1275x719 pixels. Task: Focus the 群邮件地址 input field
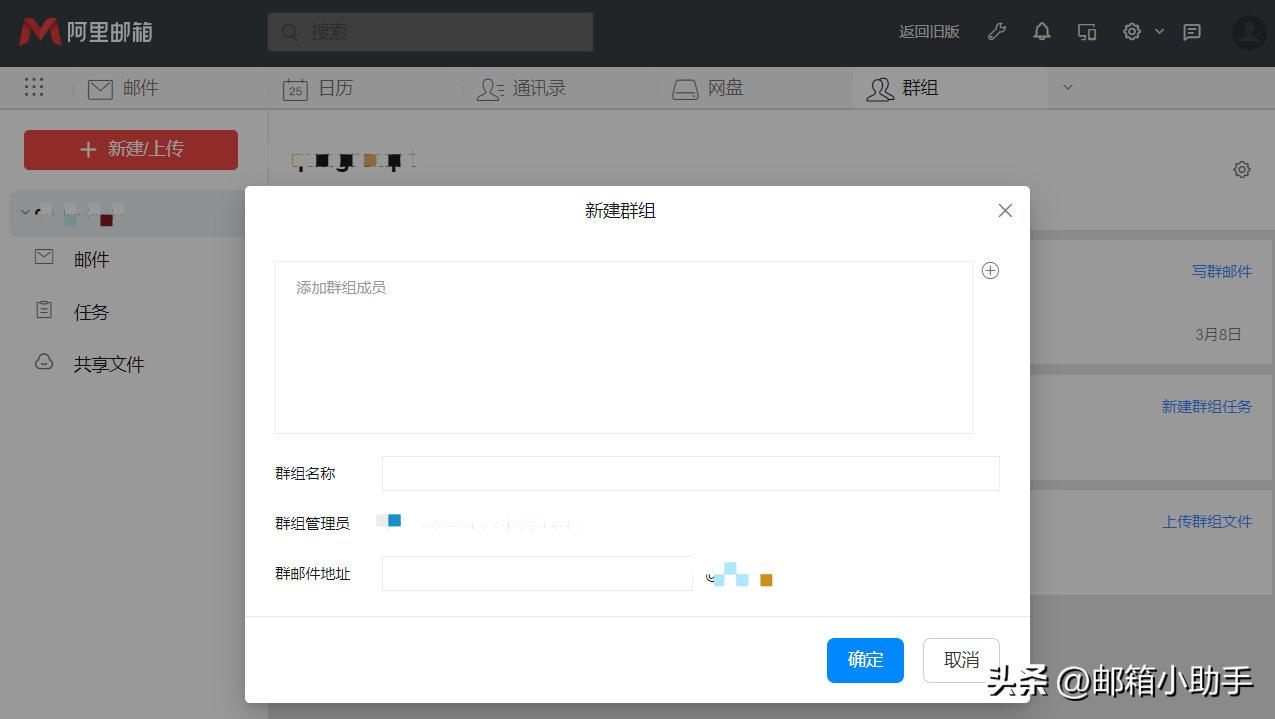[537, 574]
